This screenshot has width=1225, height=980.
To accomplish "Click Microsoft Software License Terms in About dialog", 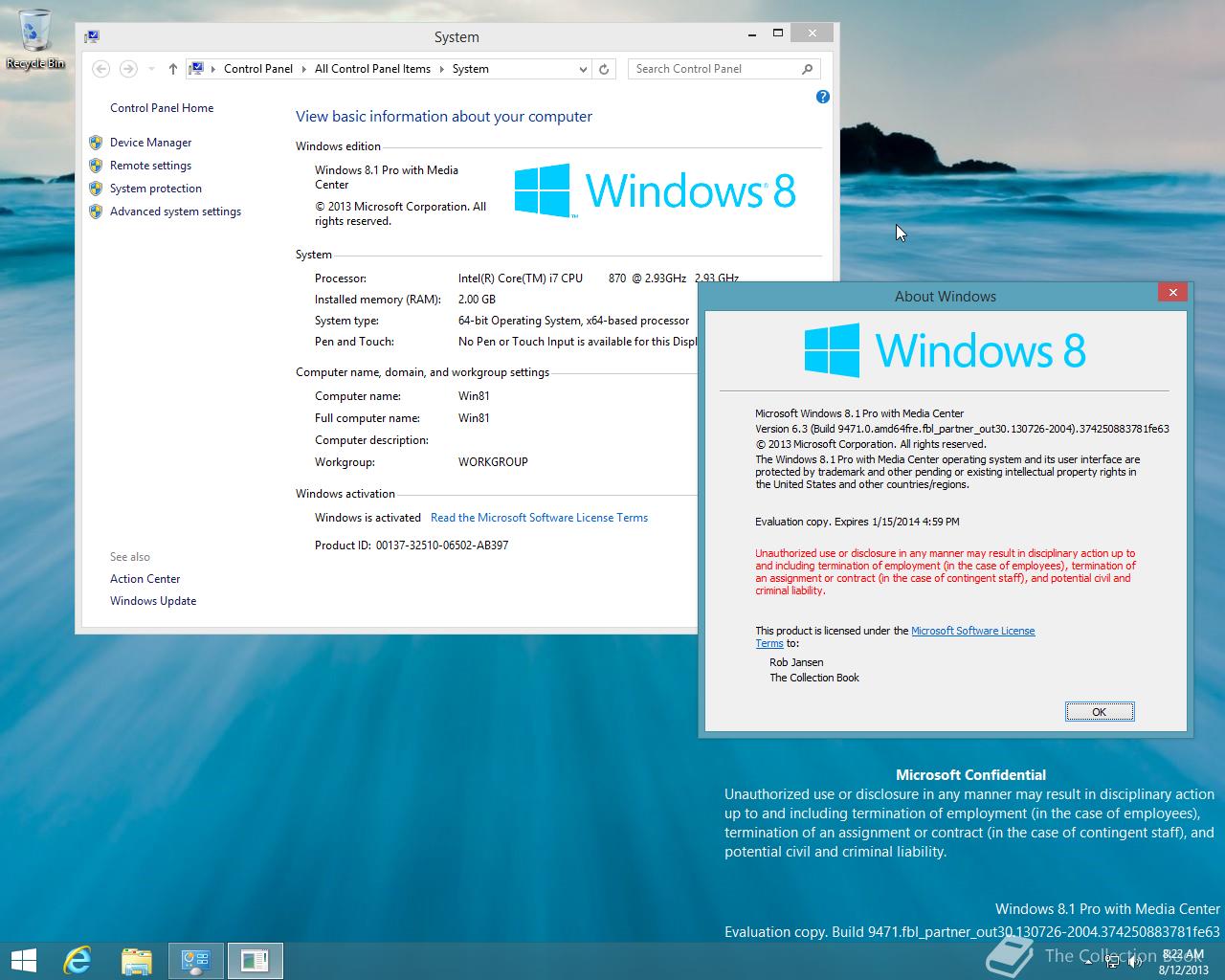I will tap(972, 631).
